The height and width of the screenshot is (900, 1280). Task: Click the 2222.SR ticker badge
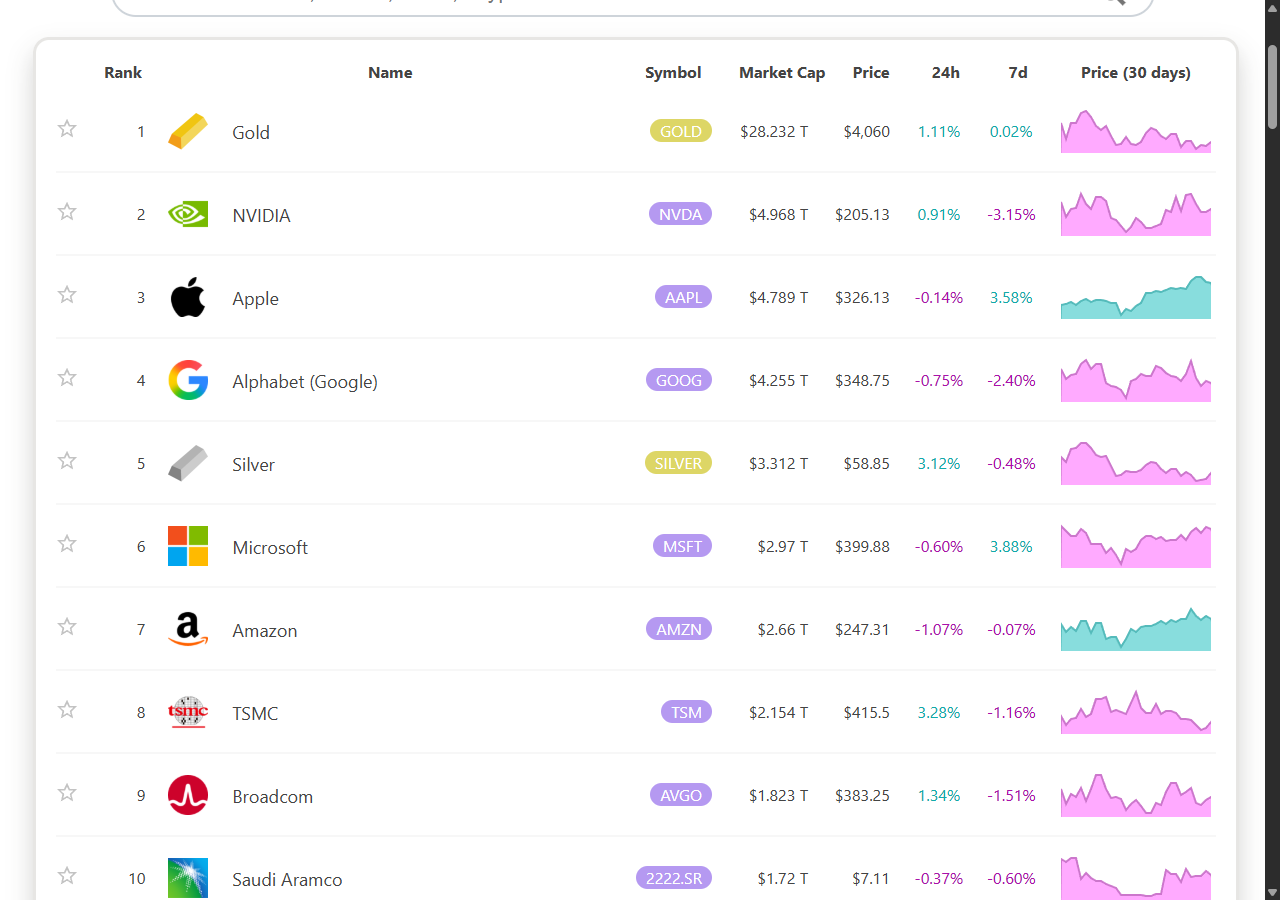pyautogui.click(x=674, y=878)
